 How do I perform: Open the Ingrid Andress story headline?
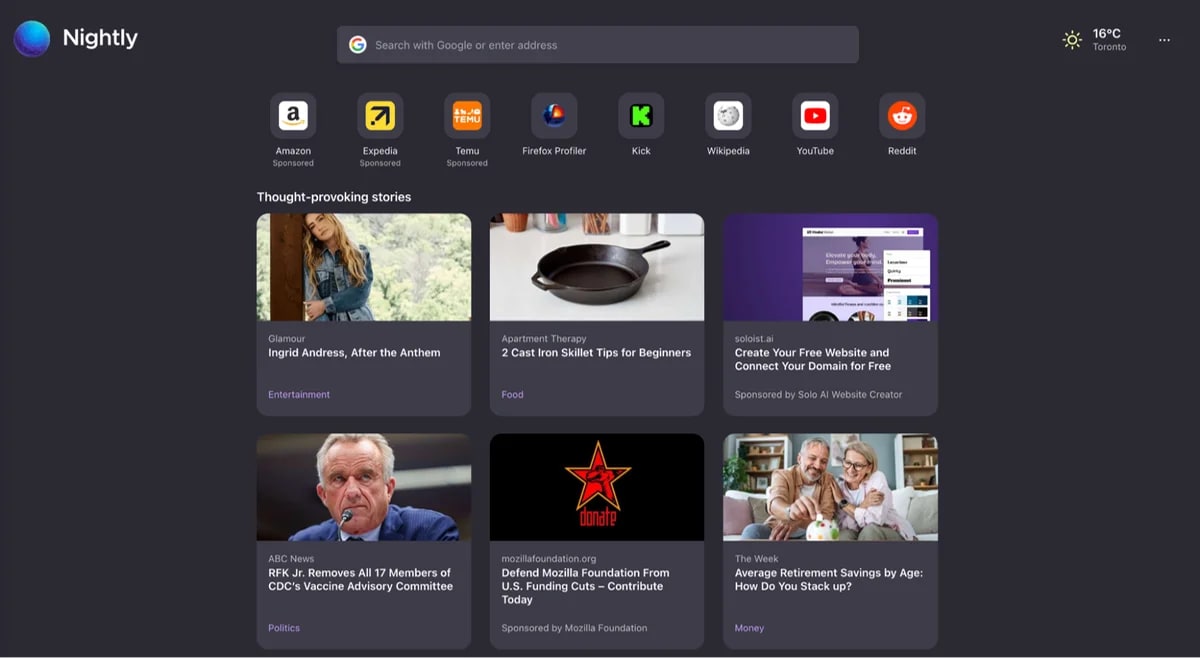[354, 353]
